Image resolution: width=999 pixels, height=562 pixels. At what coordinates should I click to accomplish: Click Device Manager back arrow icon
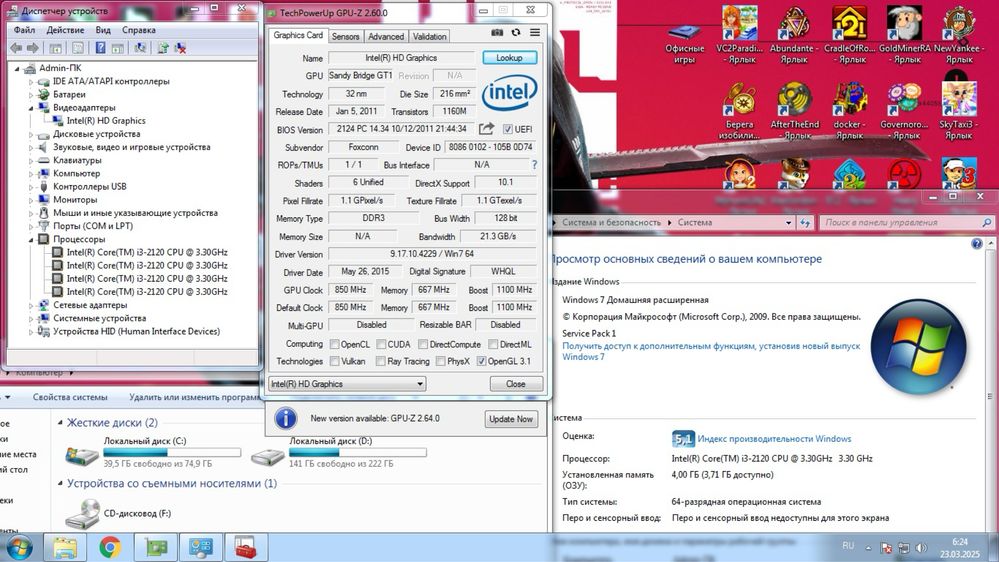tap(16, 48)
